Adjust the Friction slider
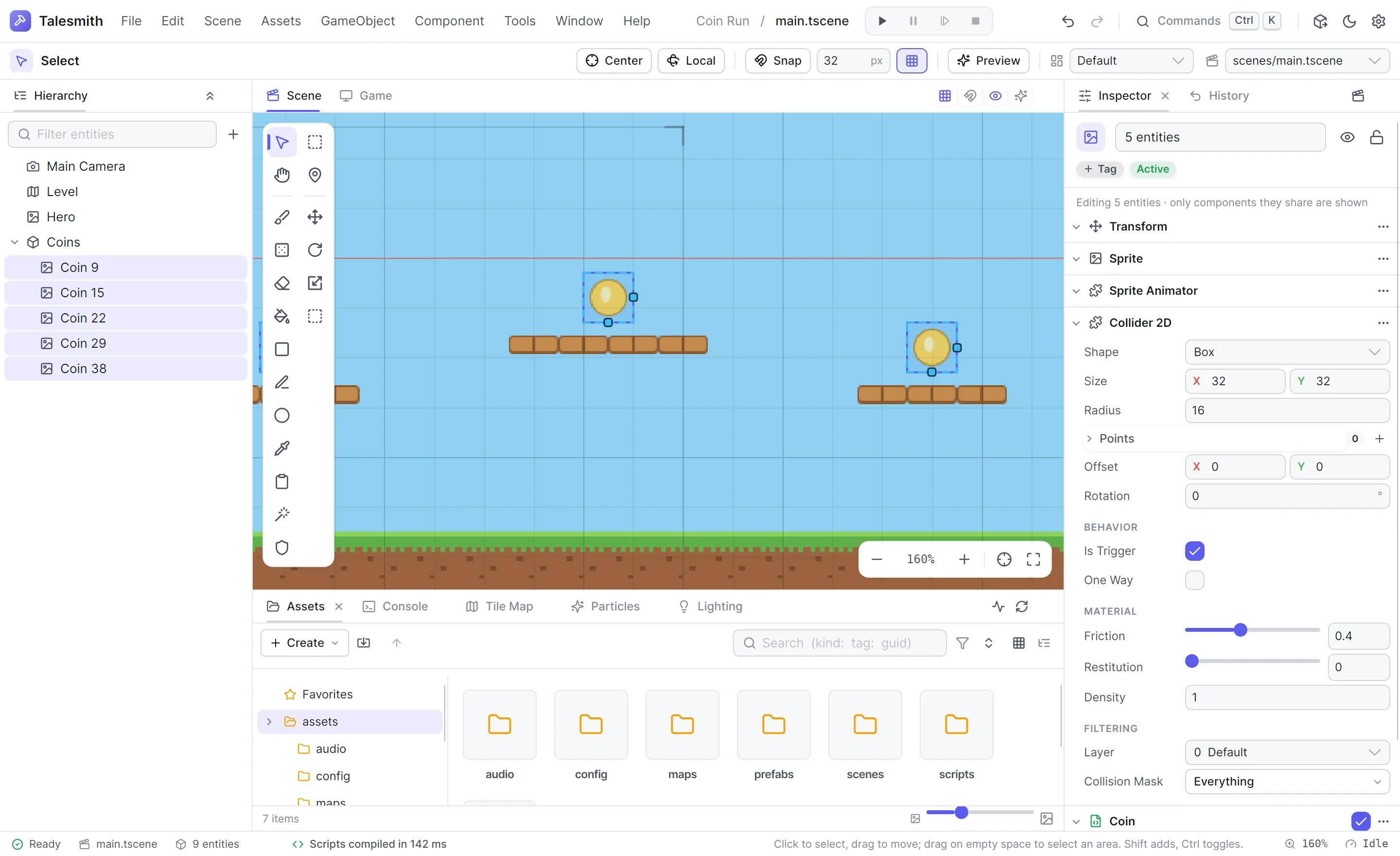This screenshot has height=856, width=1400. pos(1252,629)
